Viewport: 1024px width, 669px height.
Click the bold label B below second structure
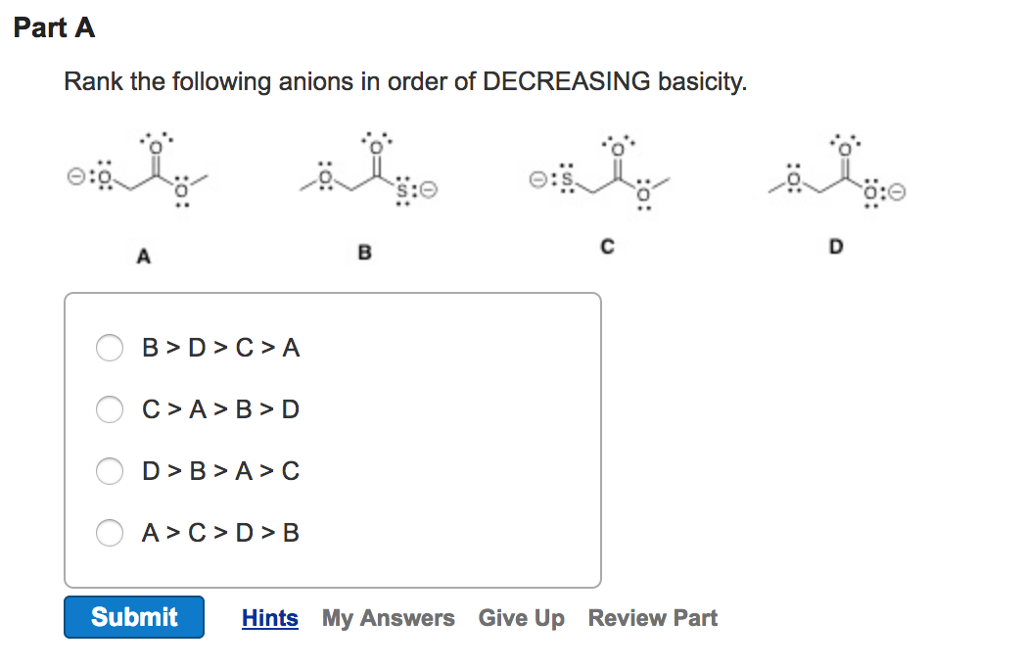coord(364,254)
